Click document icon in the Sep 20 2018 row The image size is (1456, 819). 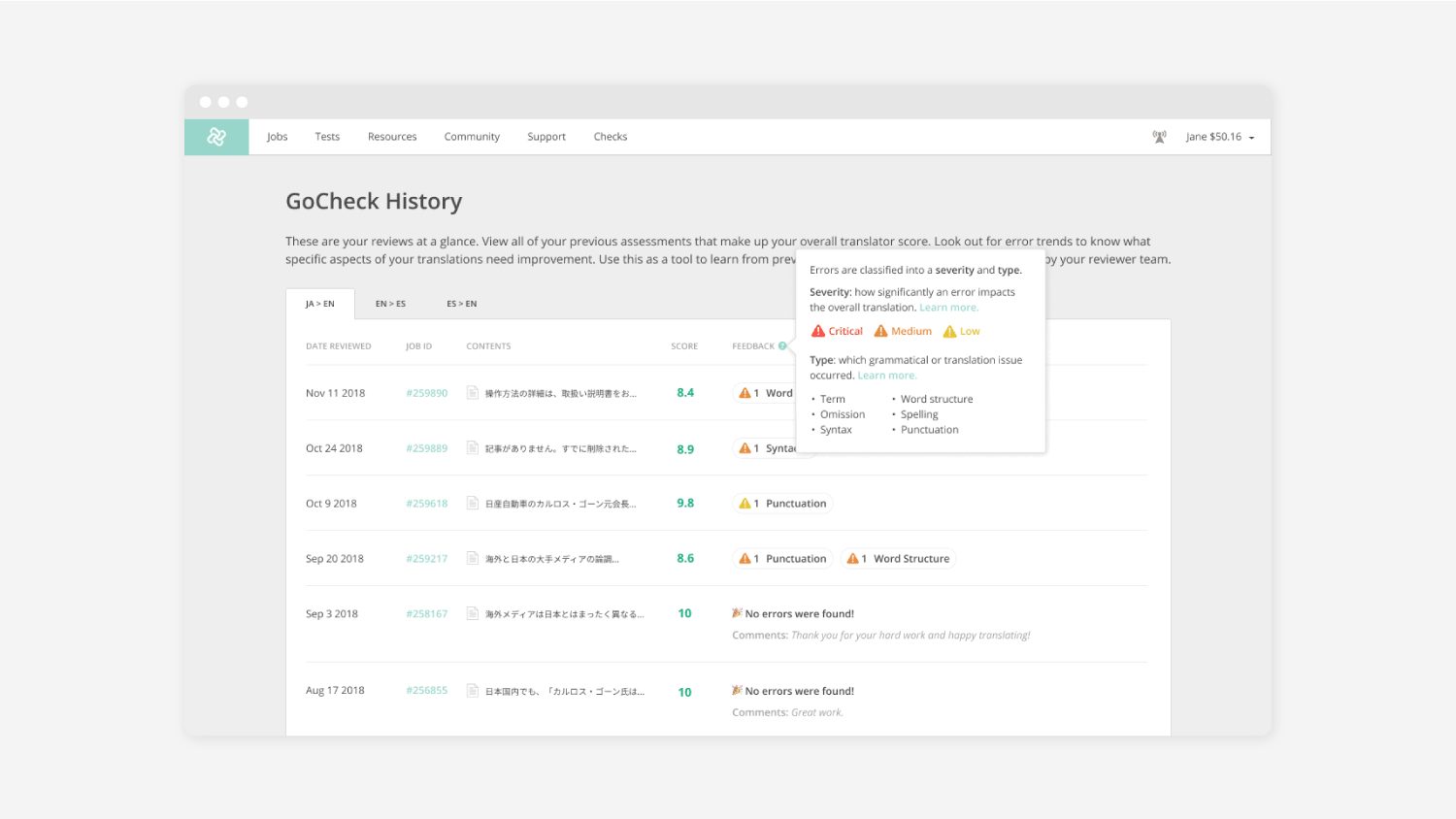tap(473, 559)
